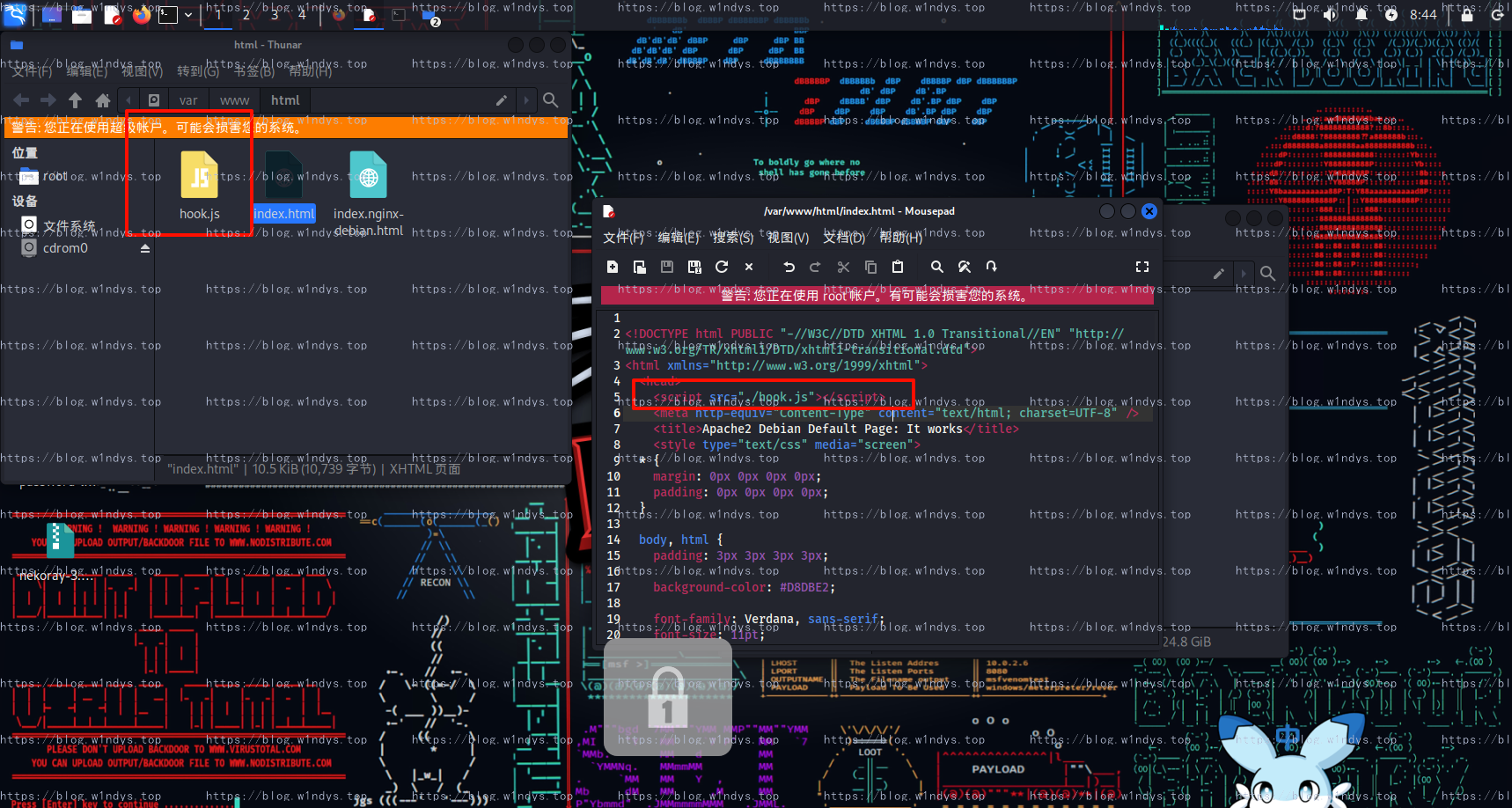Select the hook.js file
The height and width of the screenshot is (808, 1512).
point(200,185)
